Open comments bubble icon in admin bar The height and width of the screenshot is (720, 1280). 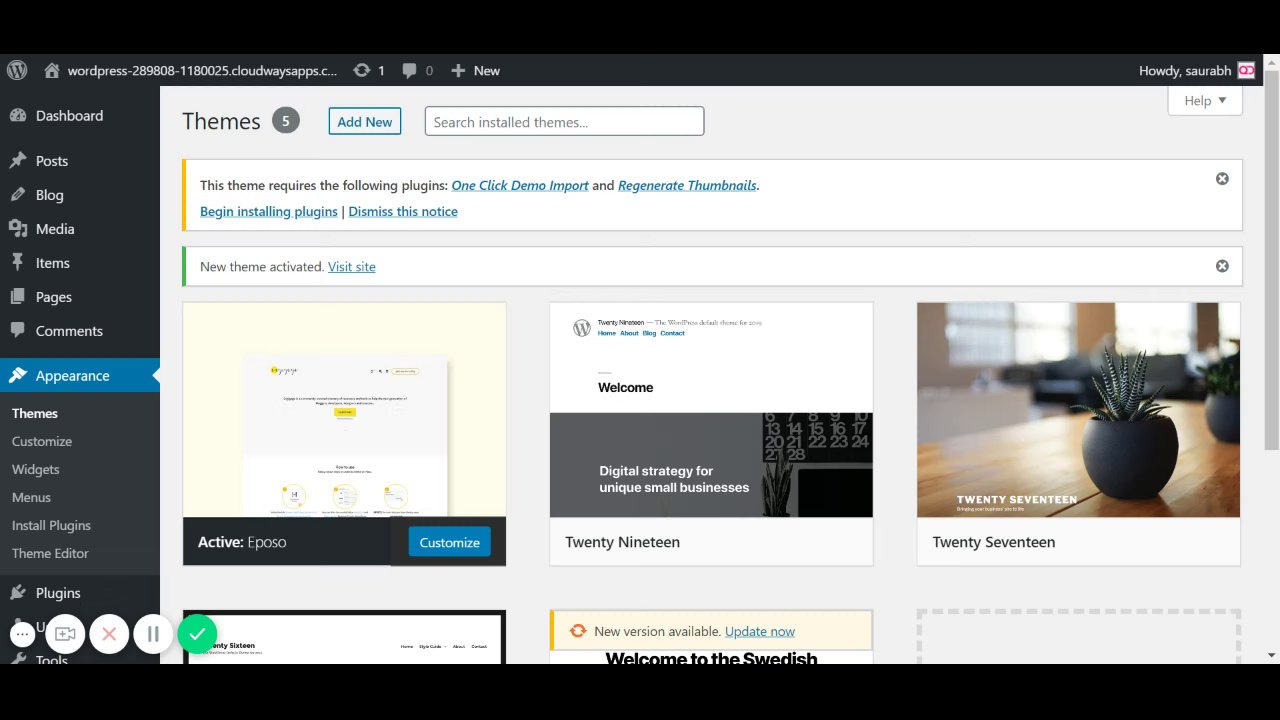[x=410, y=70]
